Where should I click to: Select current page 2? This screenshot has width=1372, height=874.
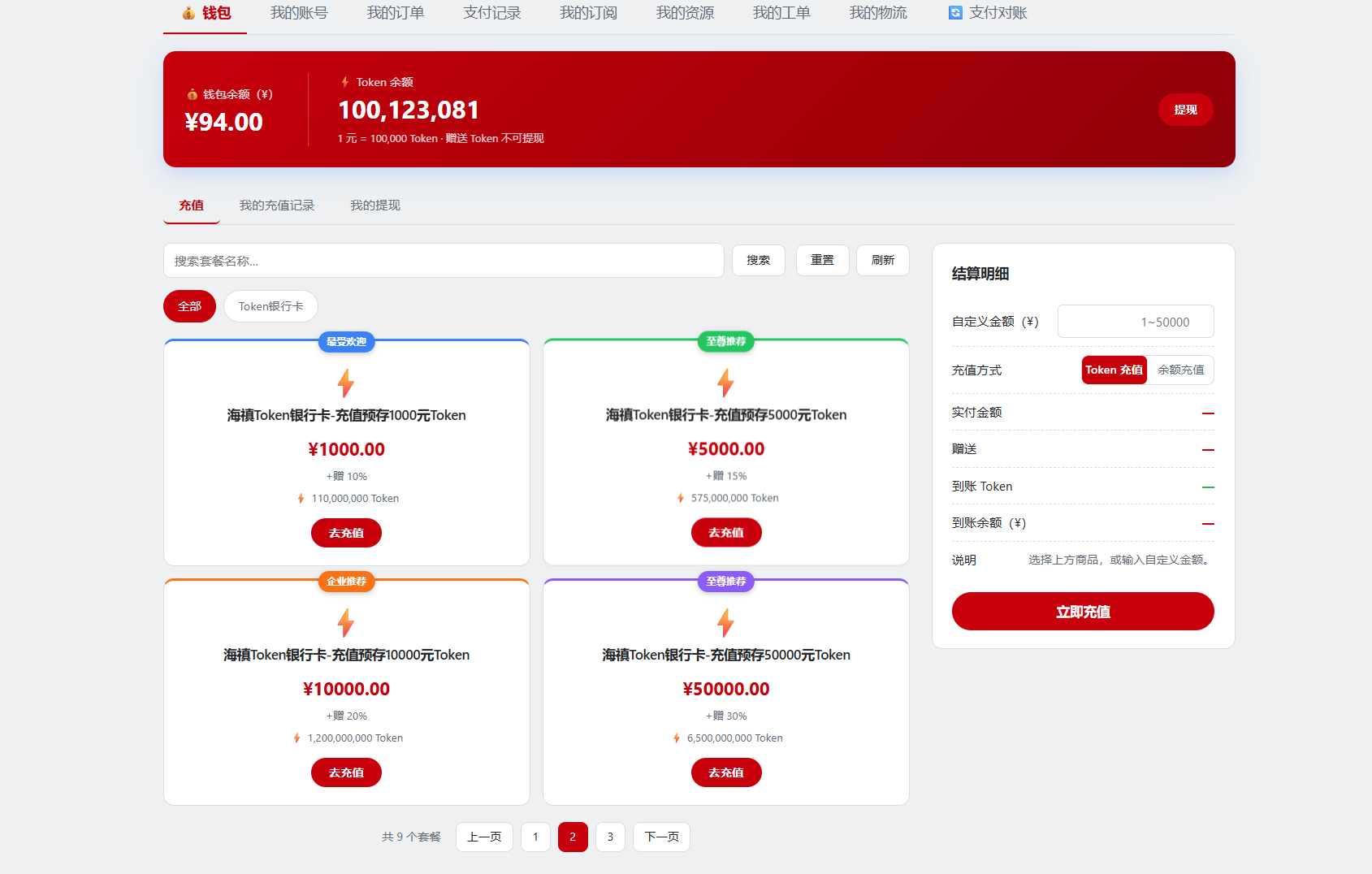pos(573,837)
